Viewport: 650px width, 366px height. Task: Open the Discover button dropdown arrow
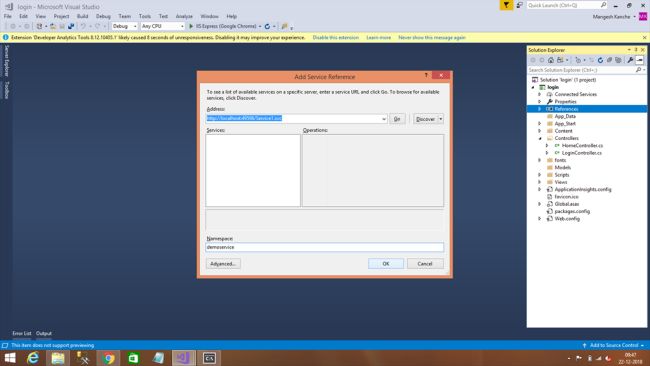441,119
